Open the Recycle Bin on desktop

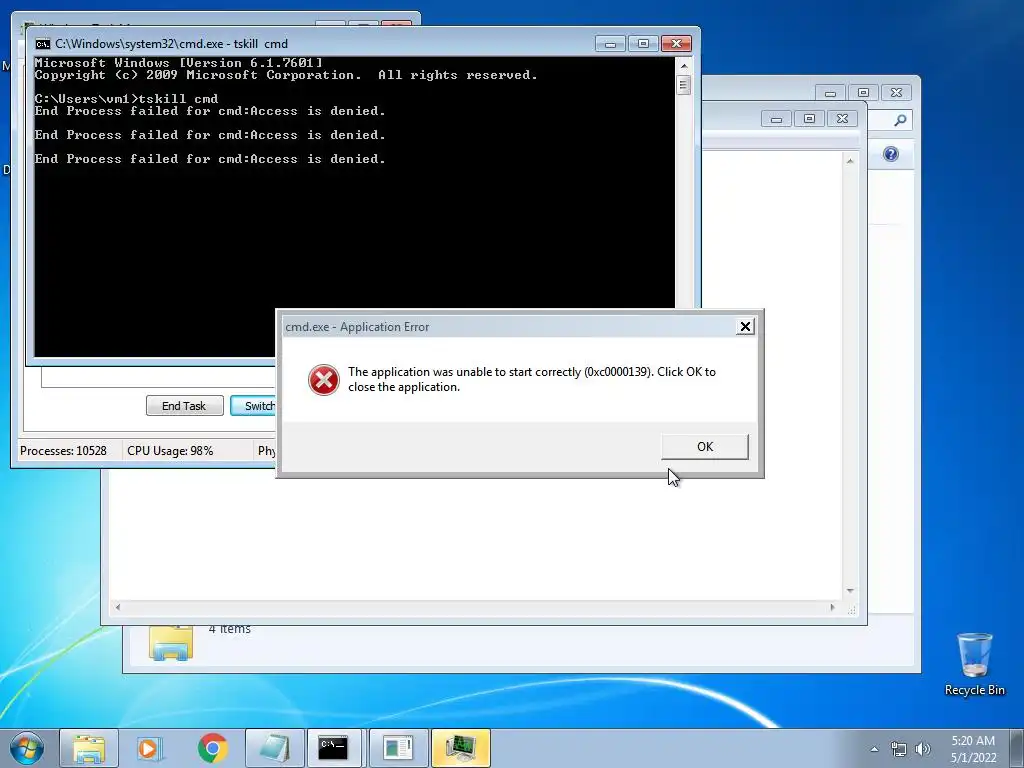point(974,664)
